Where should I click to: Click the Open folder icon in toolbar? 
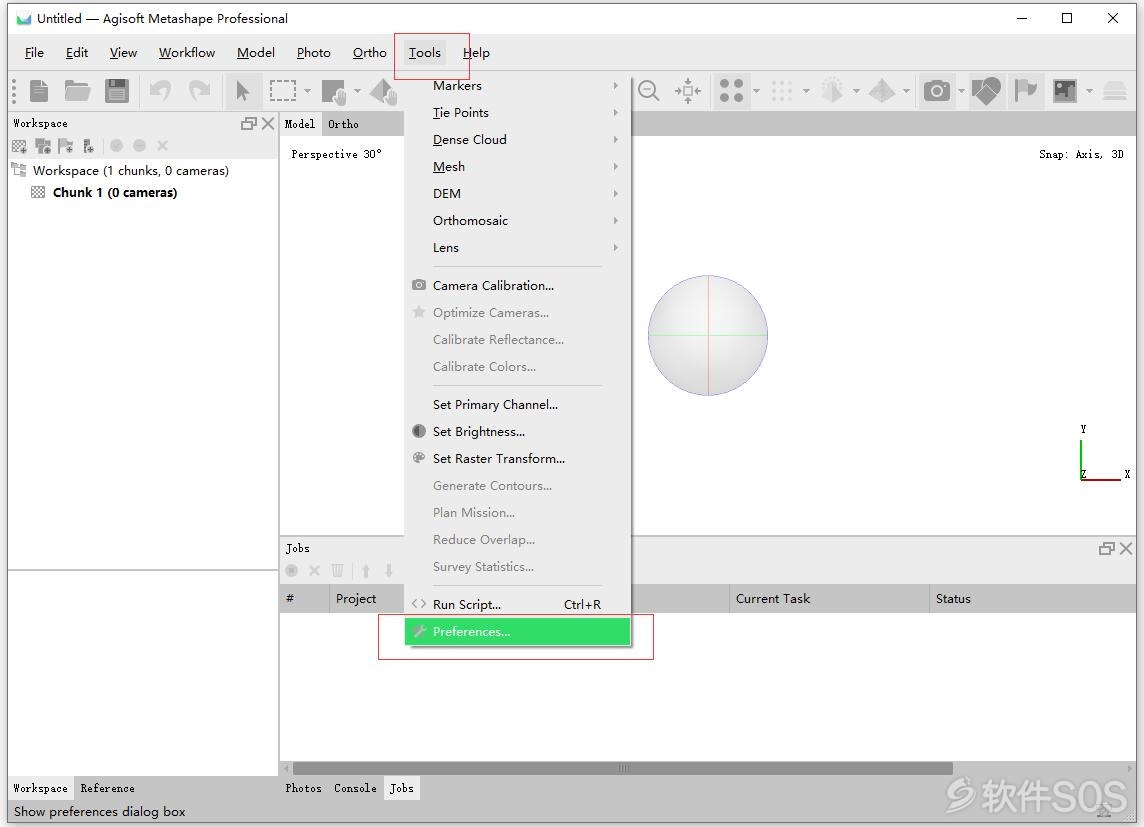77,91
